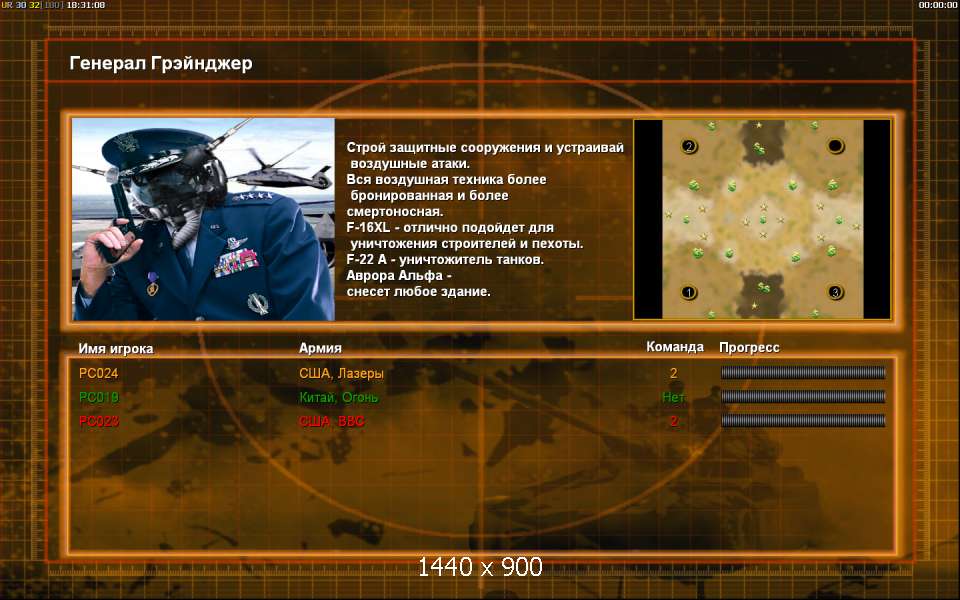This screenshot has height=600, width=960.
Task: Click army entry "Китай, Огонь"
Action: (x=339, y=397)
